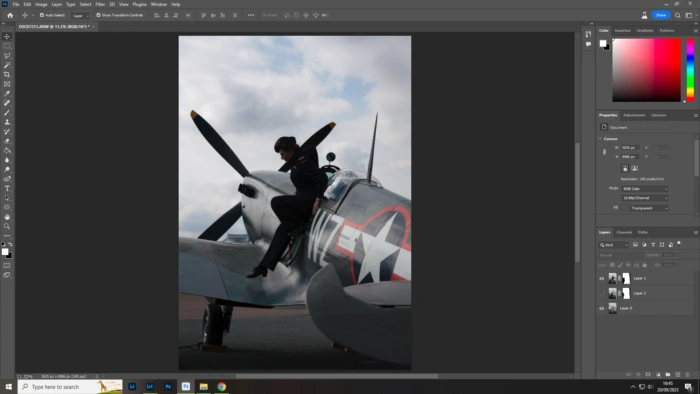
Task: Select the Eraser tool
Action: point(7,141)
